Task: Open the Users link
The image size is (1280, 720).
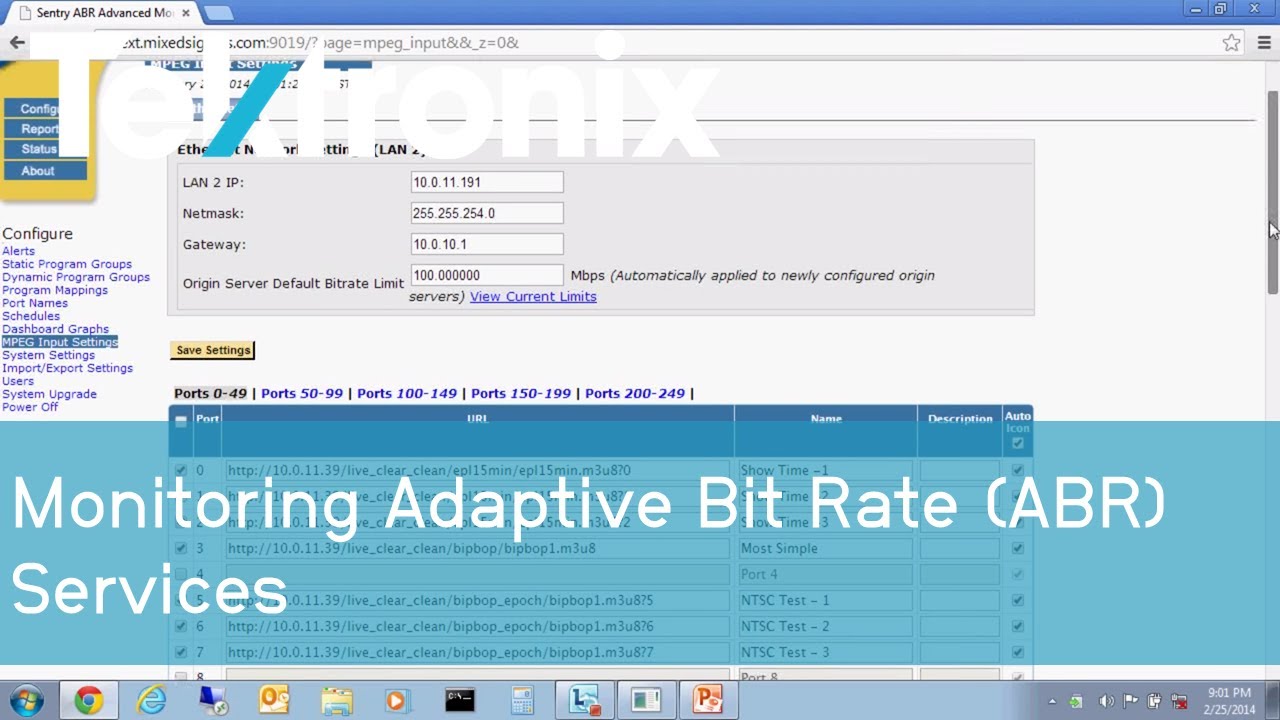Action: click(18, 381)
